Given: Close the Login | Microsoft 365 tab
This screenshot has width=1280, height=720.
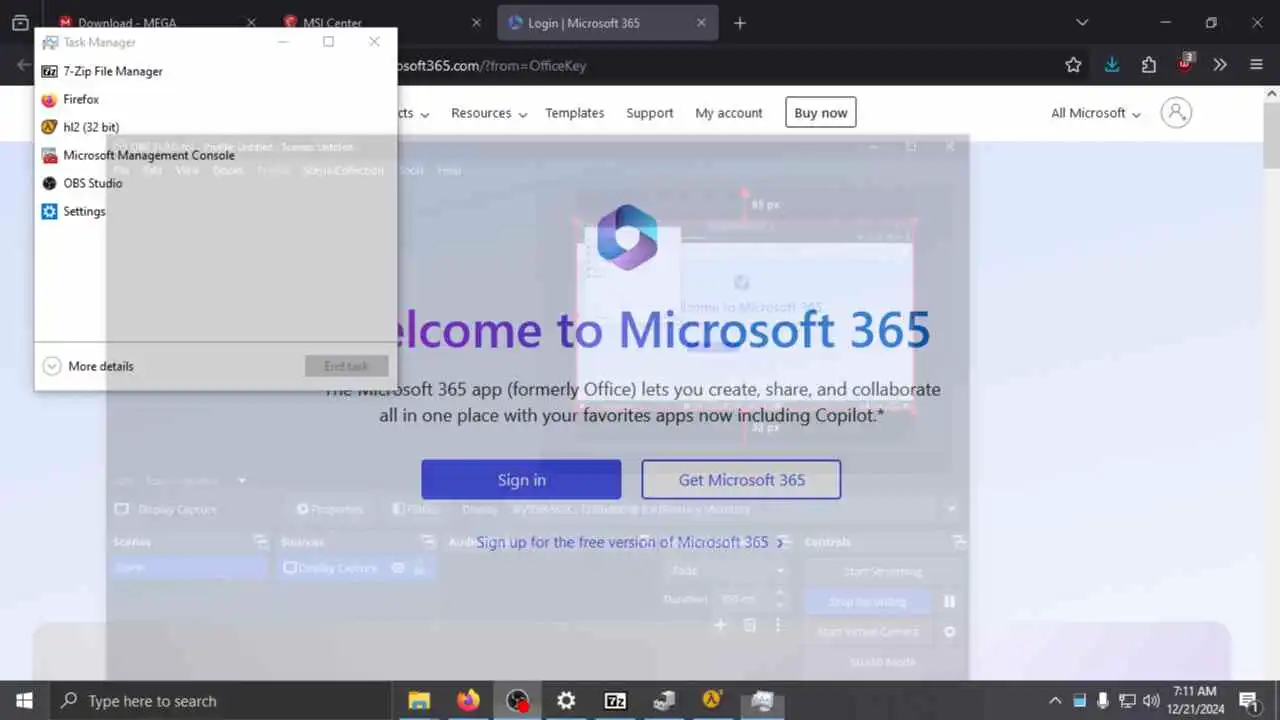Looking at the screenshot, I should tap(701, 23).
